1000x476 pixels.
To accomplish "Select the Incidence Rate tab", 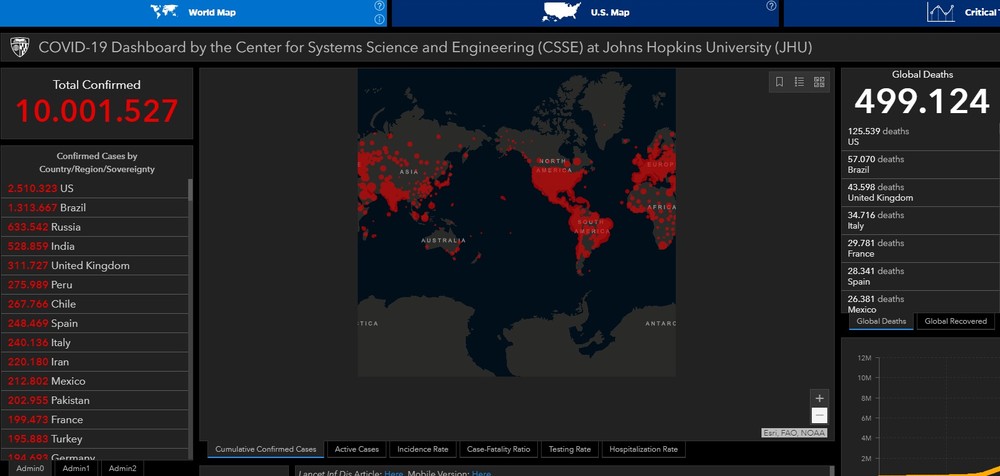I will point(422,449).
